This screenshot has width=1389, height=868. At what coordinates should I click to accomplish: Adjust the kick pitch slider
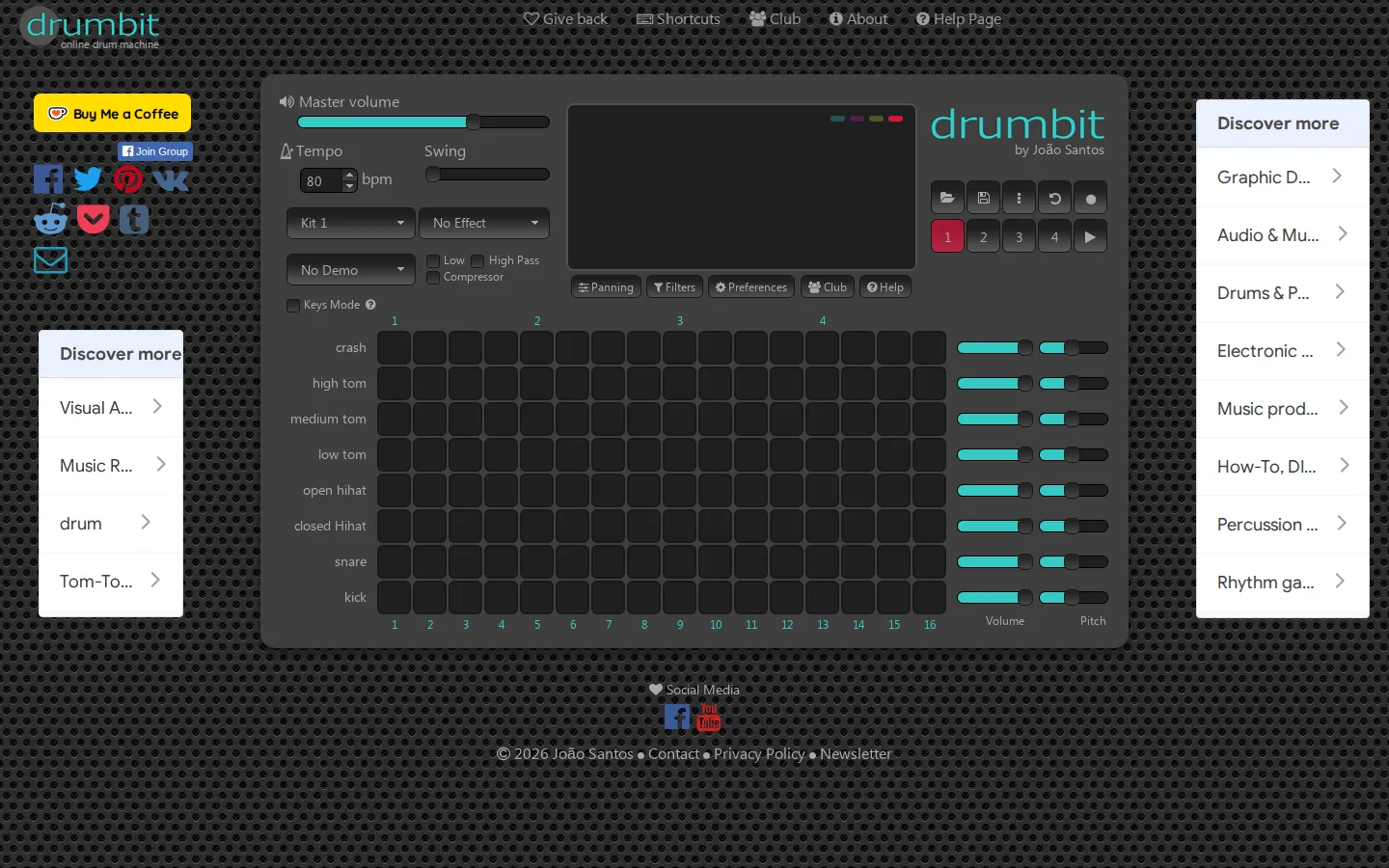tap(1073, 597)
